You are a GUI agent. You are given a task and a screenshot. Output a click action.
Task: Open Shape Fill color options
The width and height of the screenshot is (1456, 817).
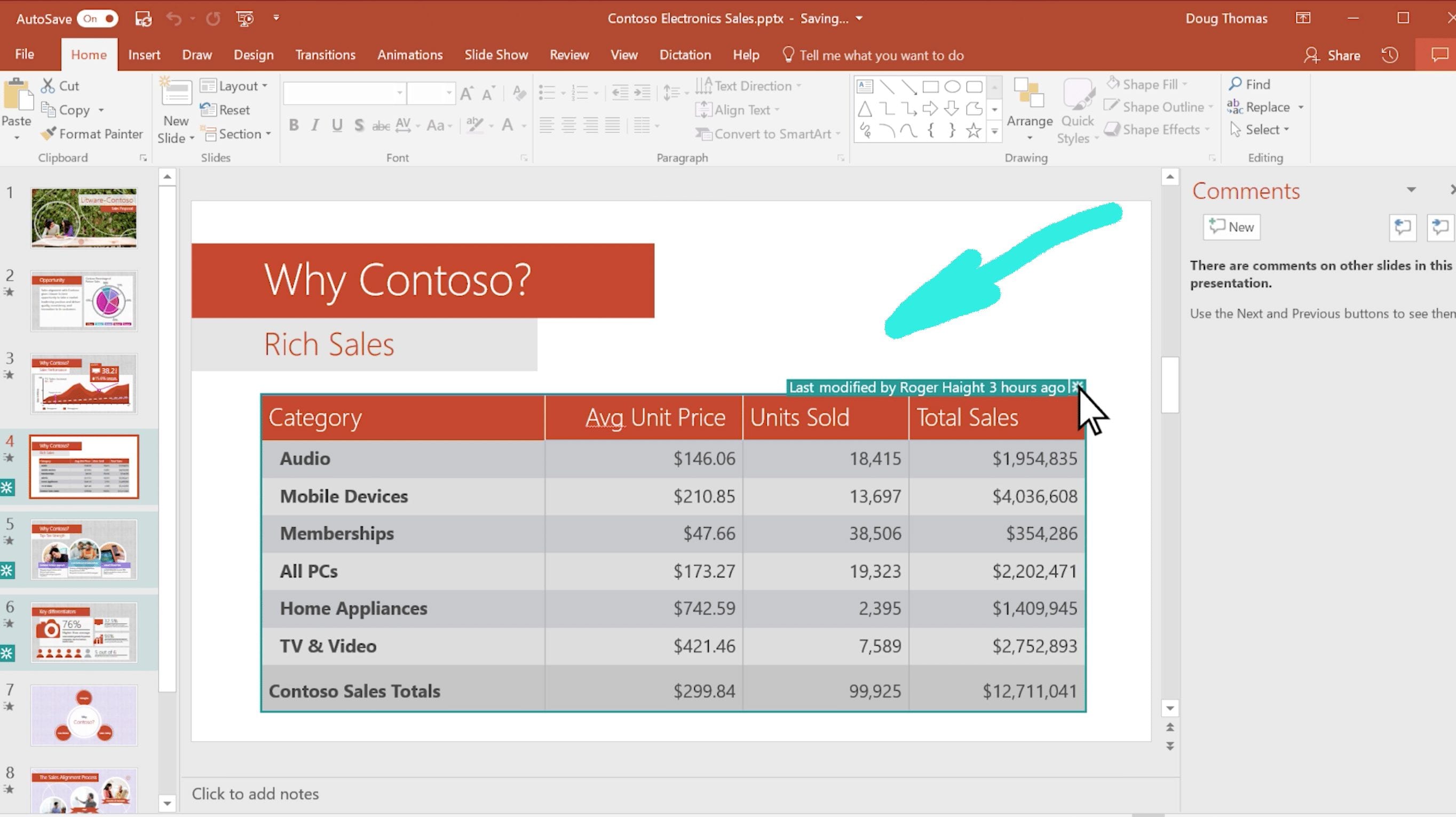coord(1147,85)
